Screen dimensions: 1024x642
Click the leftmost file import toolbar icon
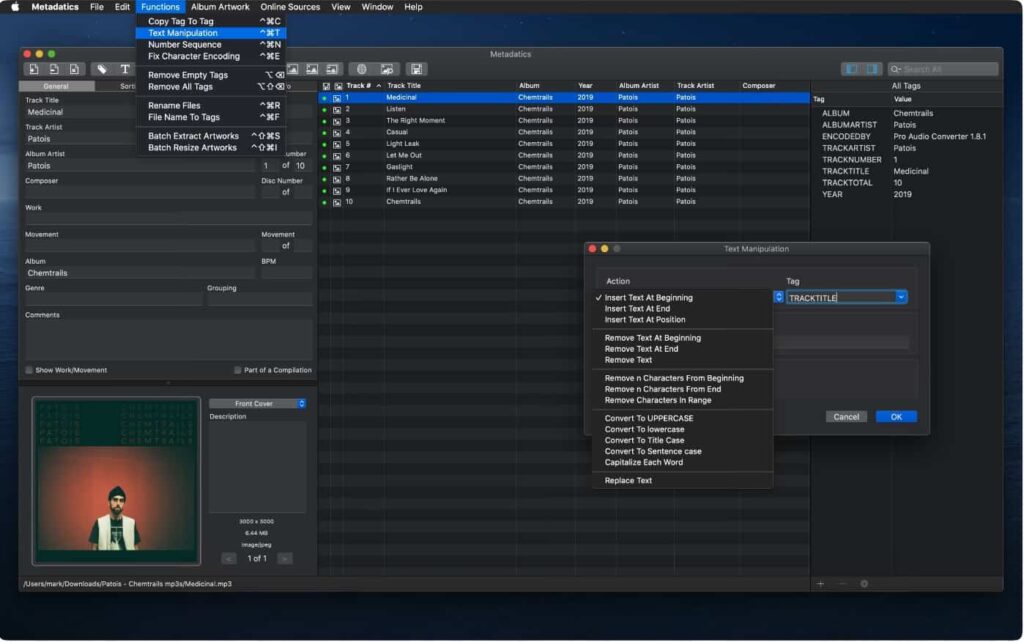click(33, 69)
